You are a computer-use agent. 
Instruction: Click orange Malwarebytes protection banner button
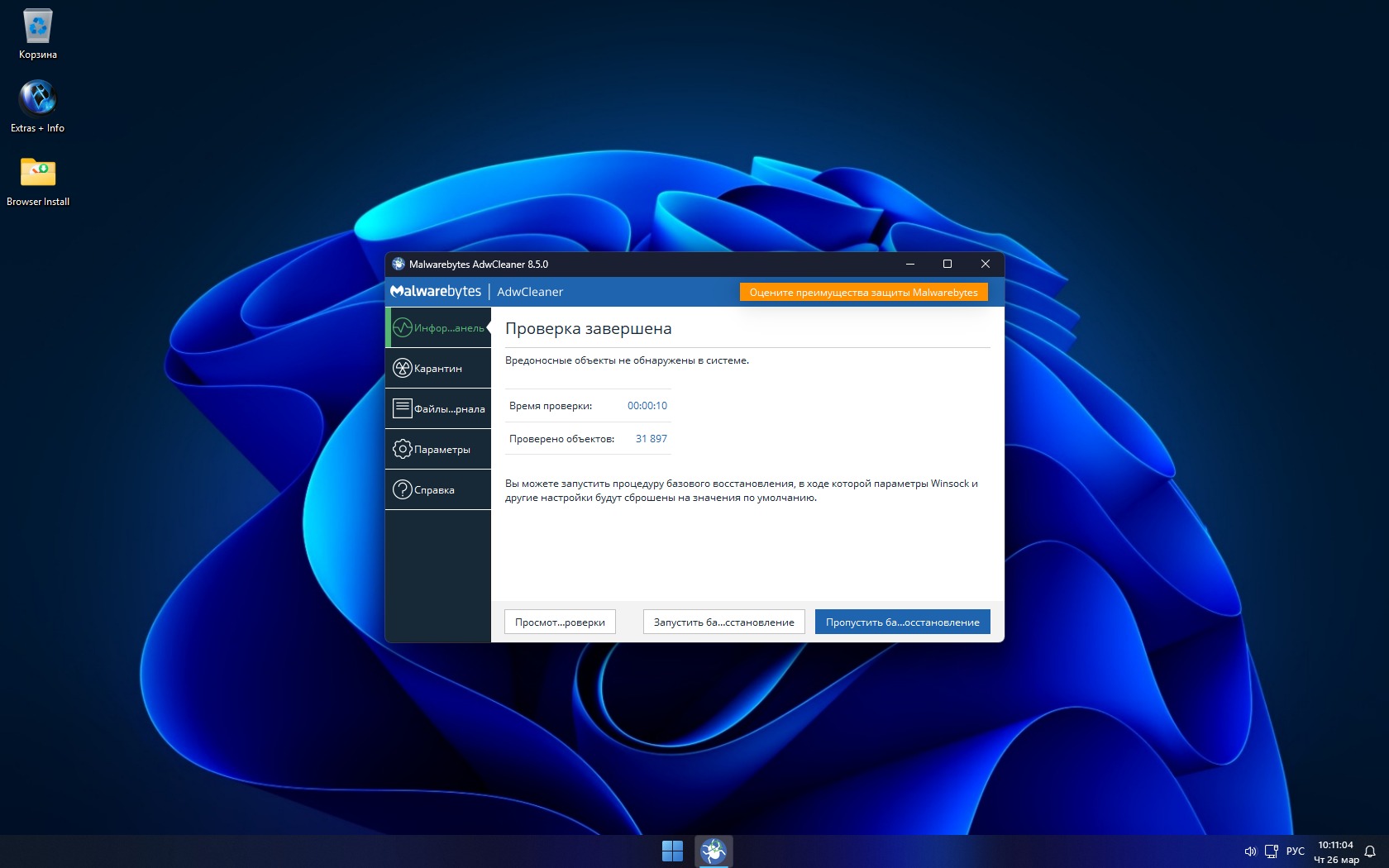(x=863, y=293)
